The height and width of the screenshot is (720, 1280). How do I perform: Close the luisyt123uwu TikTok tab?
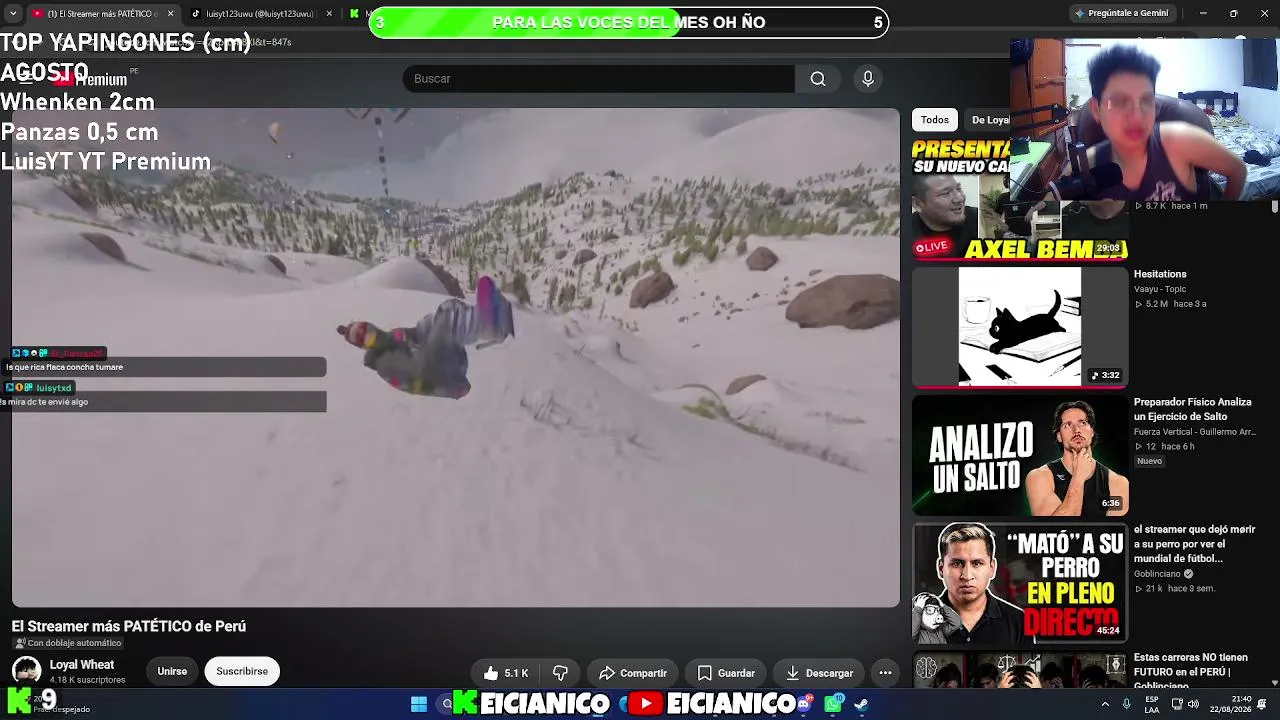(329, 14)
